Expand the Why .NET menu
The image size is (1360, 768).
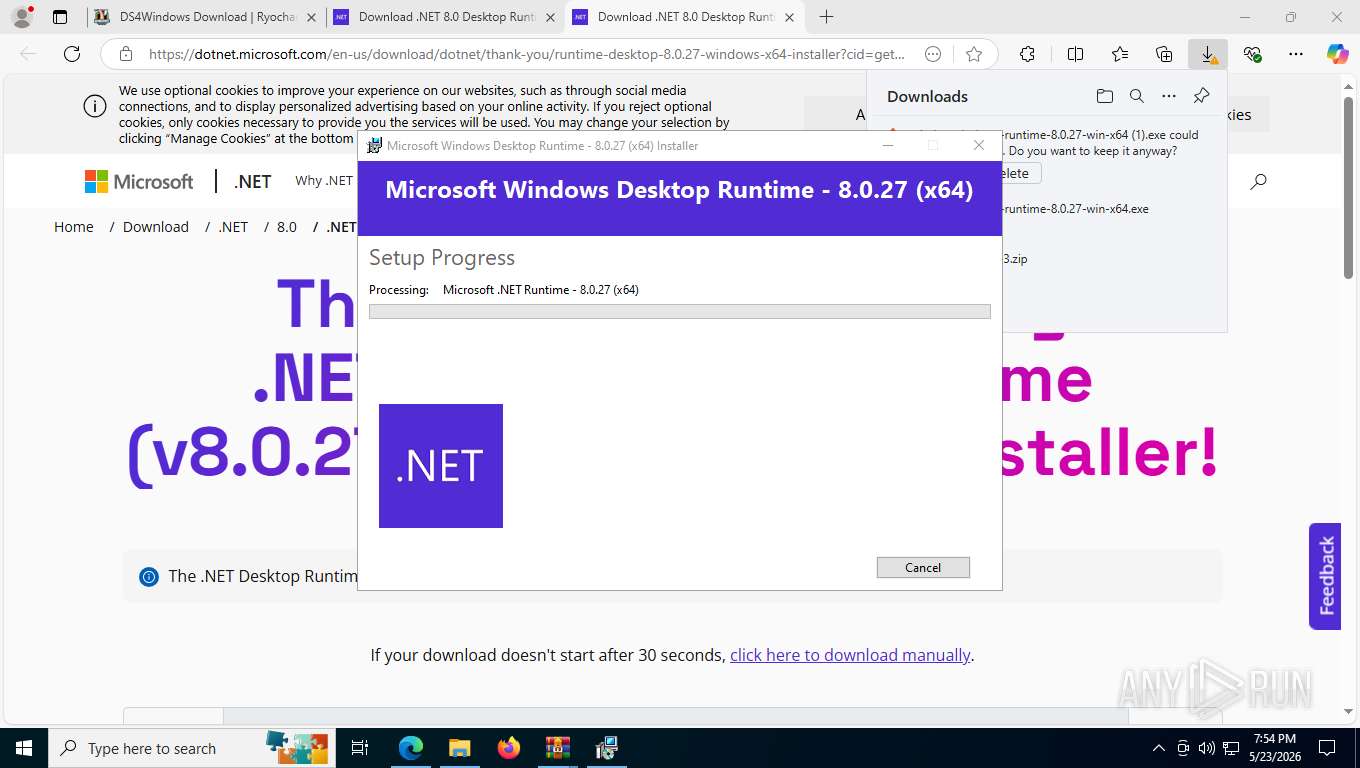click(x=324, y=181)
